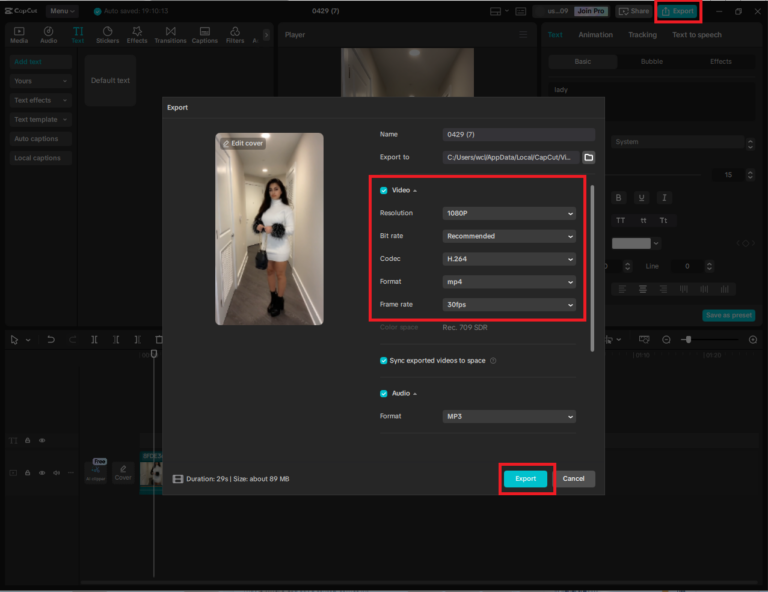Click the layout icon in the title bar

tap(496, 11)
